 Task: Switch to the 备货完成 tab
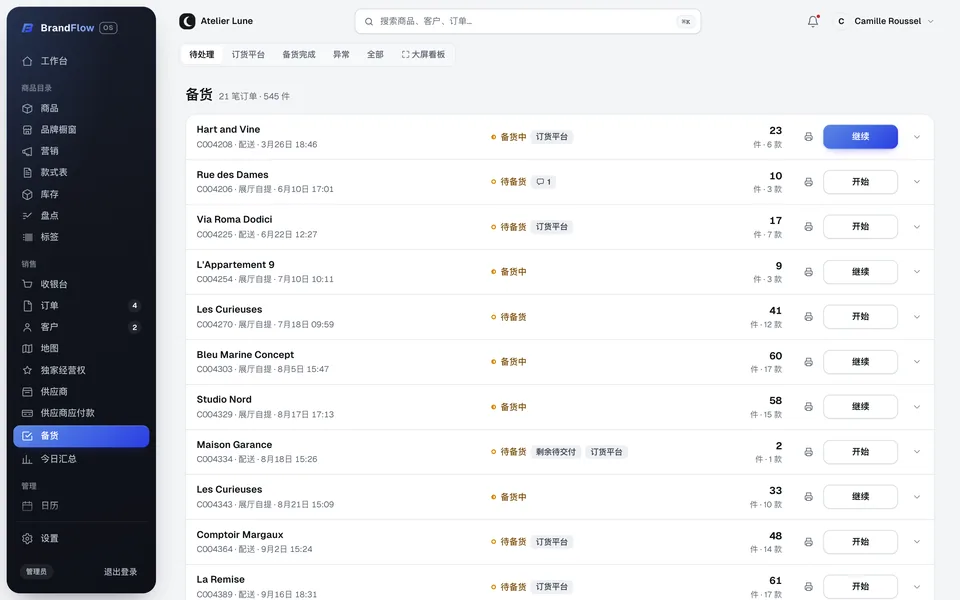[299, 54]
